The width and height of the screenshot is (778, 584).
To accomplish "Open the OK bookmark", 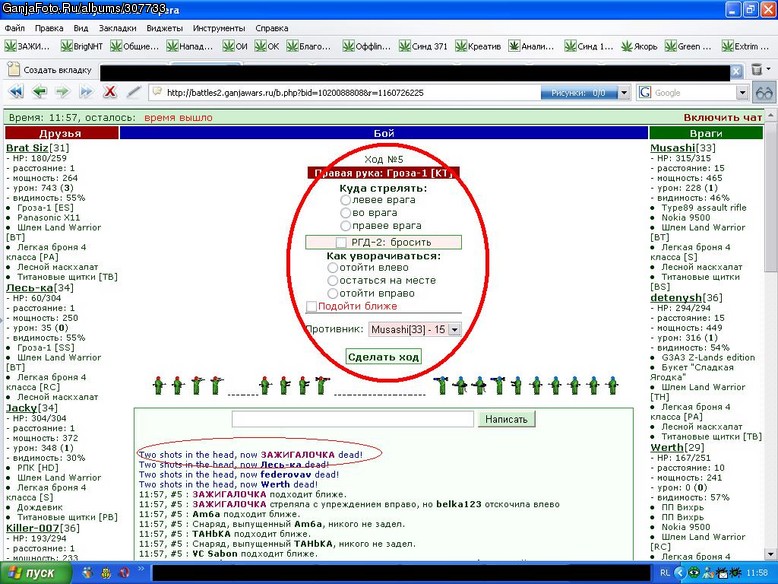I will (x=267, y=46).
